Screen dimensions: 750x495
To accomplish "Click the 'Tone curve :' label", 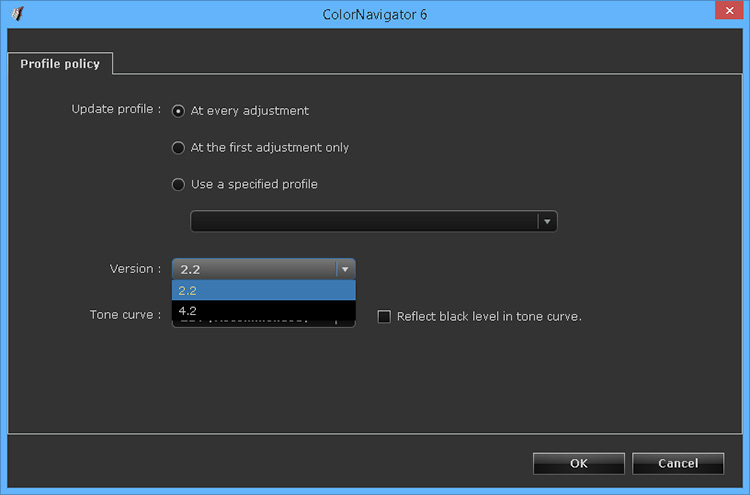I will [125, 315].
